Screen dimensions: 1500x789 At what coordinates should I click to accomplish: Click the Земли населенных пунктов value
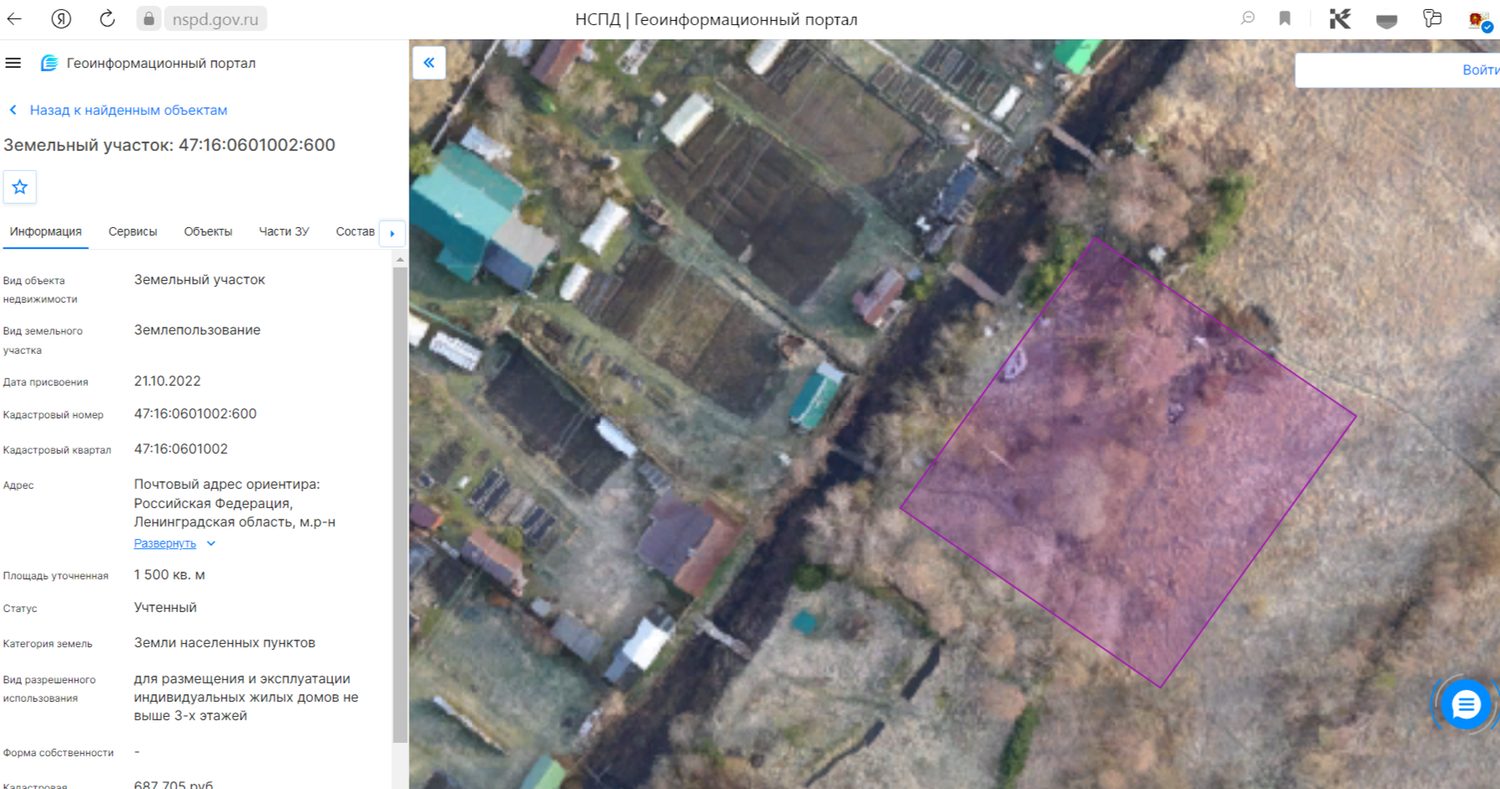[x=225, y=643]
